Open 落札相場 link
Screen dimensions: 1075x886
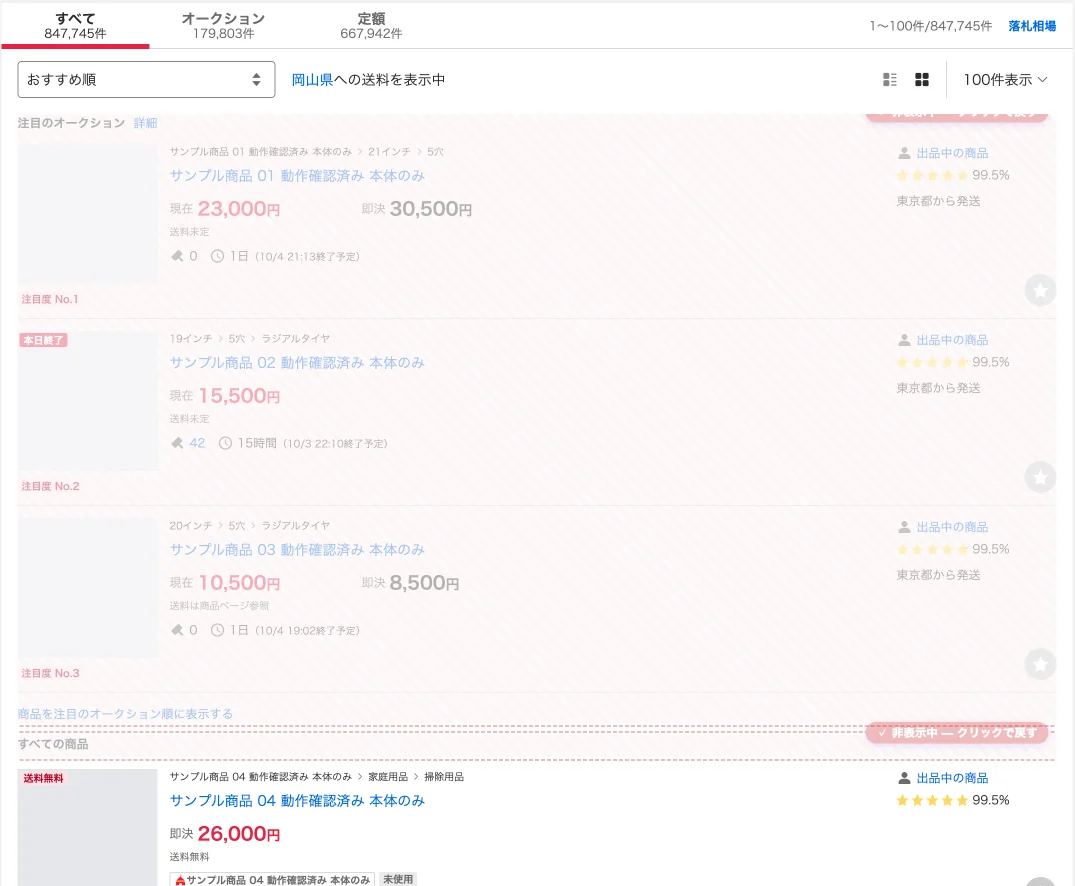[1032, 26]
